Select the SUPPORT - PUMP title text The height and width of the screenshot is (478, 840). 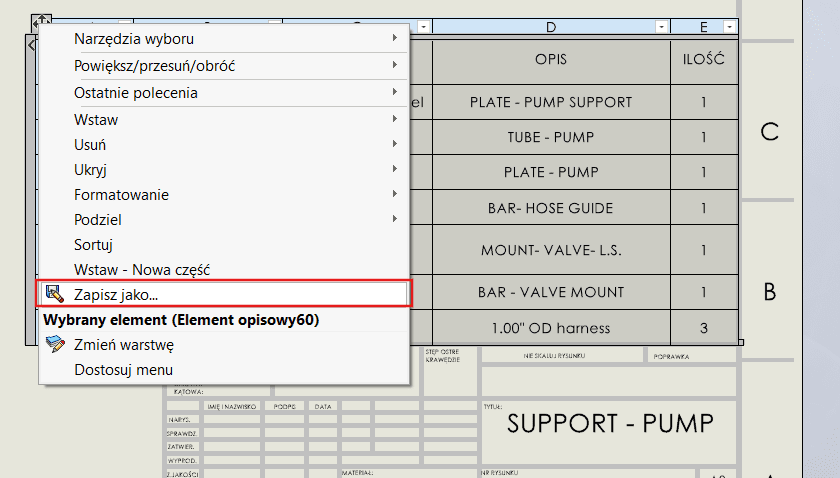[610, 423]
